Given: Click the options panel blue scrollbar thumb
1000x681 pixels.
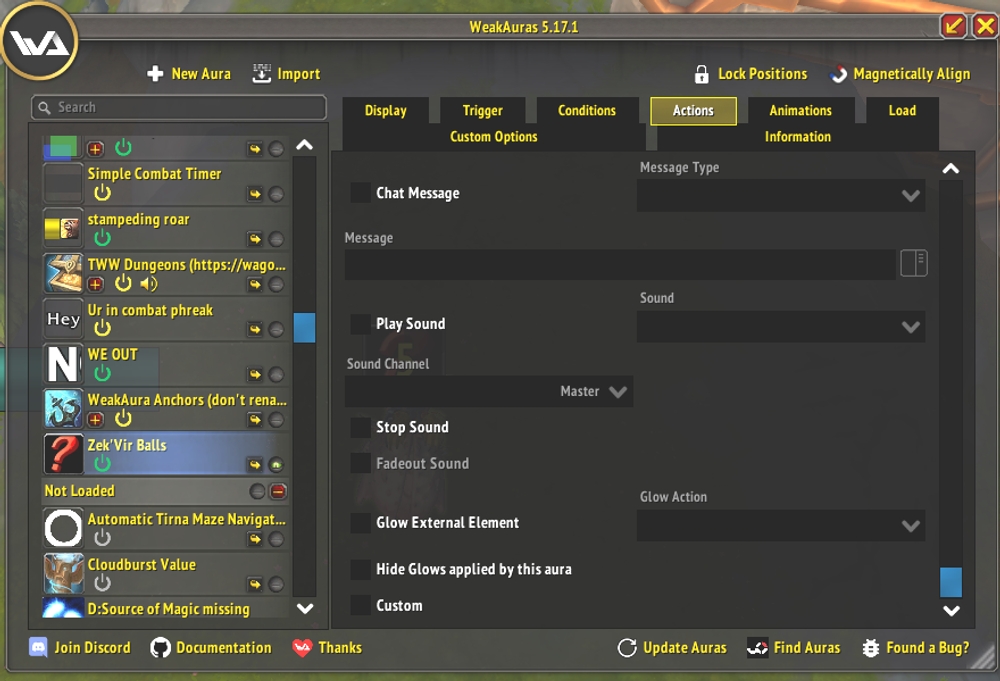Looking at the screenshot, I should pos(951,582).
